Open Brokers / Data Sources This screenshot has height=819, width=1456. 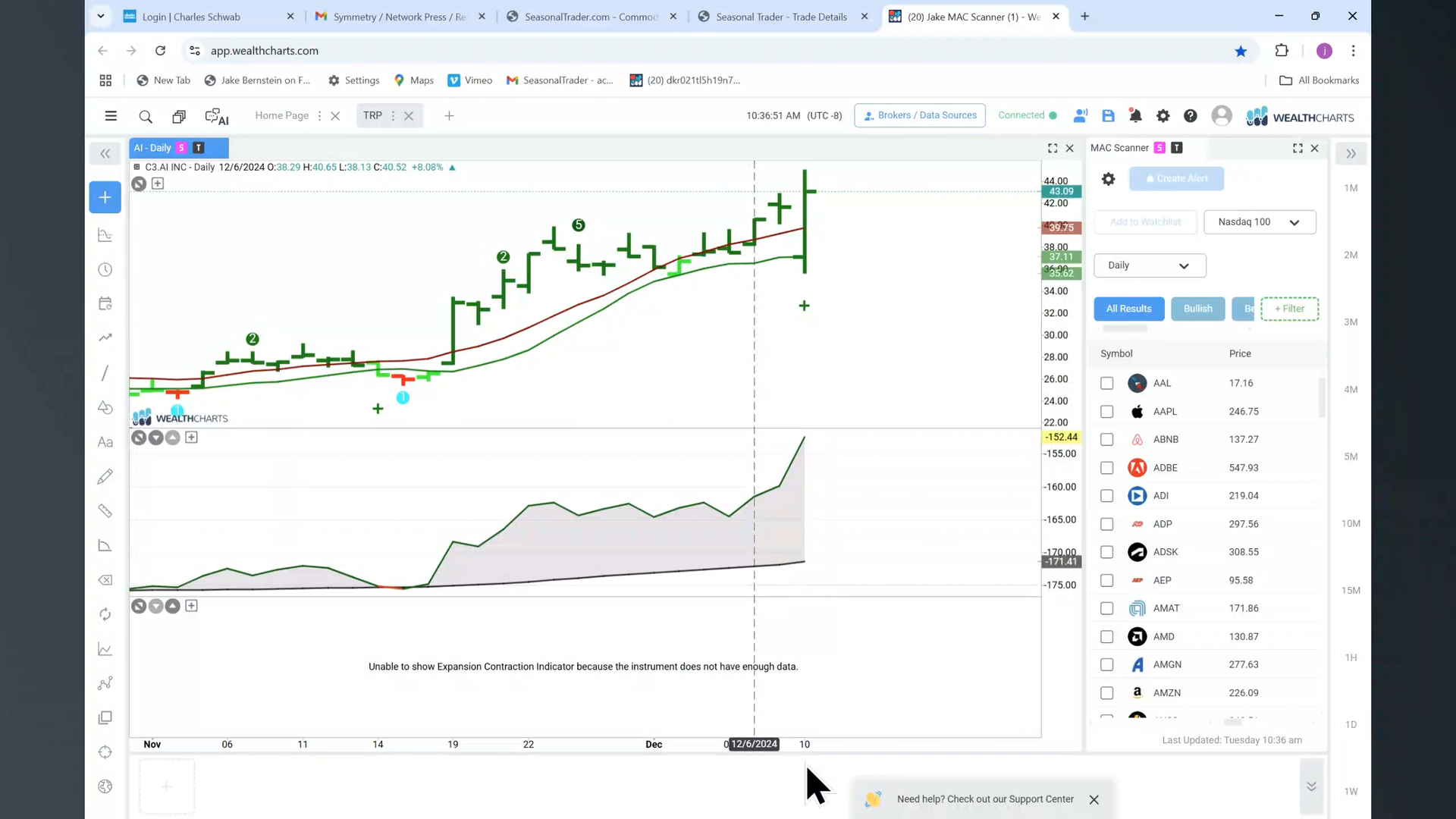click(919, 115)
